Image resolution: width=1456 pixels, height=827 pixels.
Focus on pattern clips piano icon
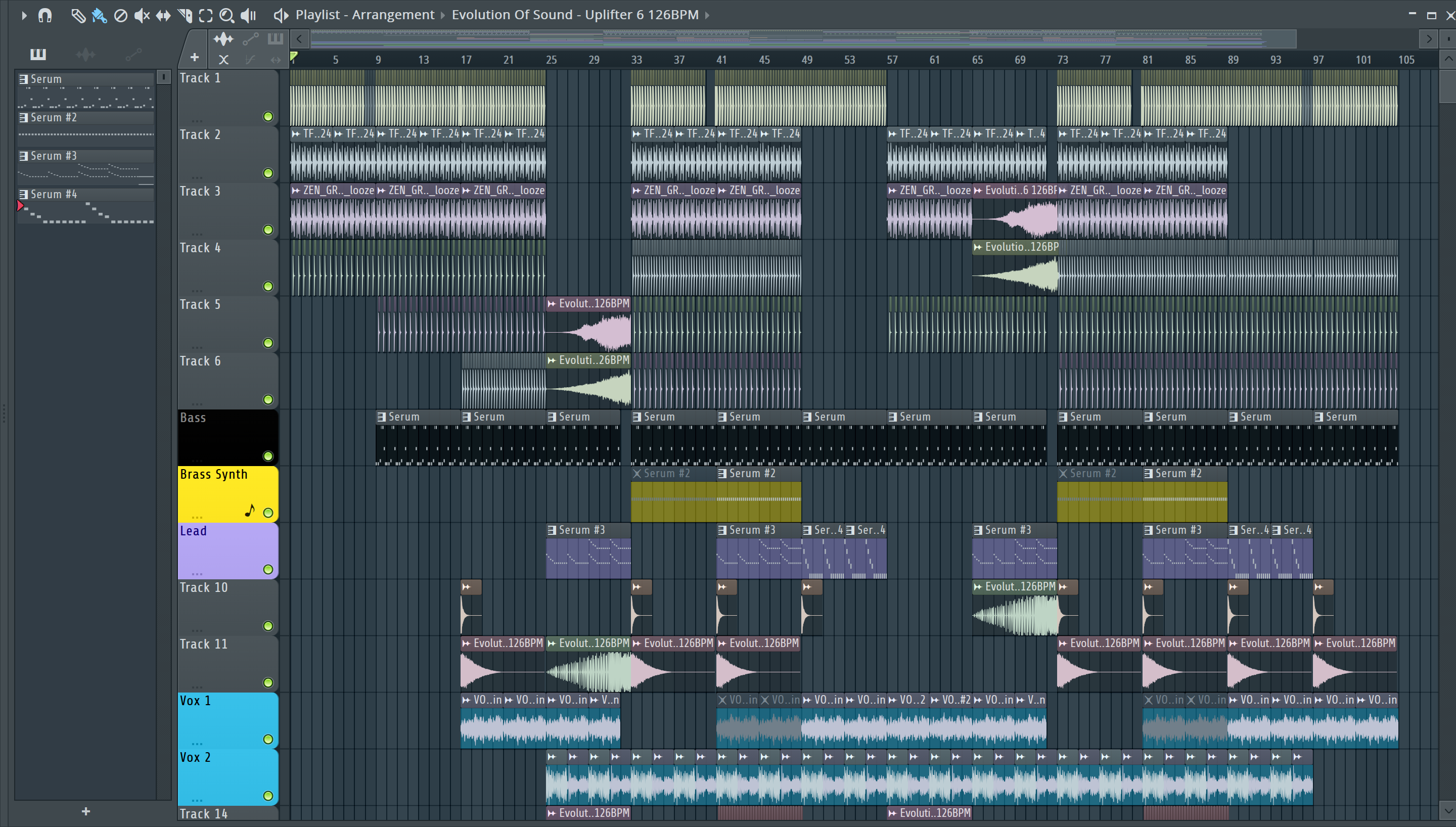276,39
